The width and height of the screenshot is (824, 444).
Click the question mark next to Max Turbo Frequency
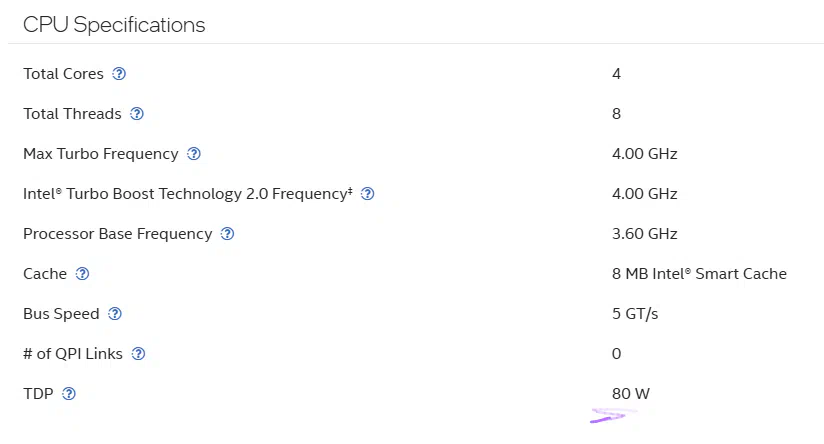coord(194,154)
